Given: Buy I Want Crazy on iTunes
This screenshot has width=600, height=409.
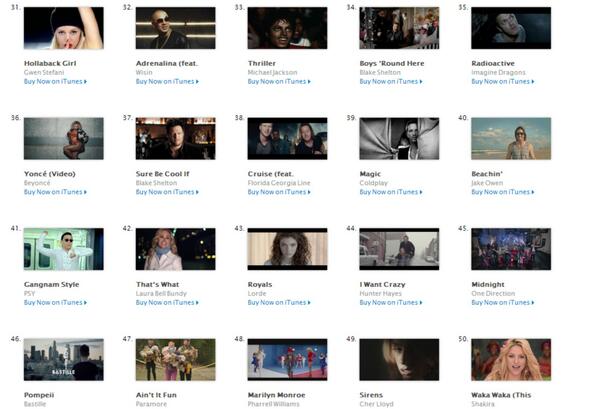Looking at the screenshot, I should coord(391,303).
